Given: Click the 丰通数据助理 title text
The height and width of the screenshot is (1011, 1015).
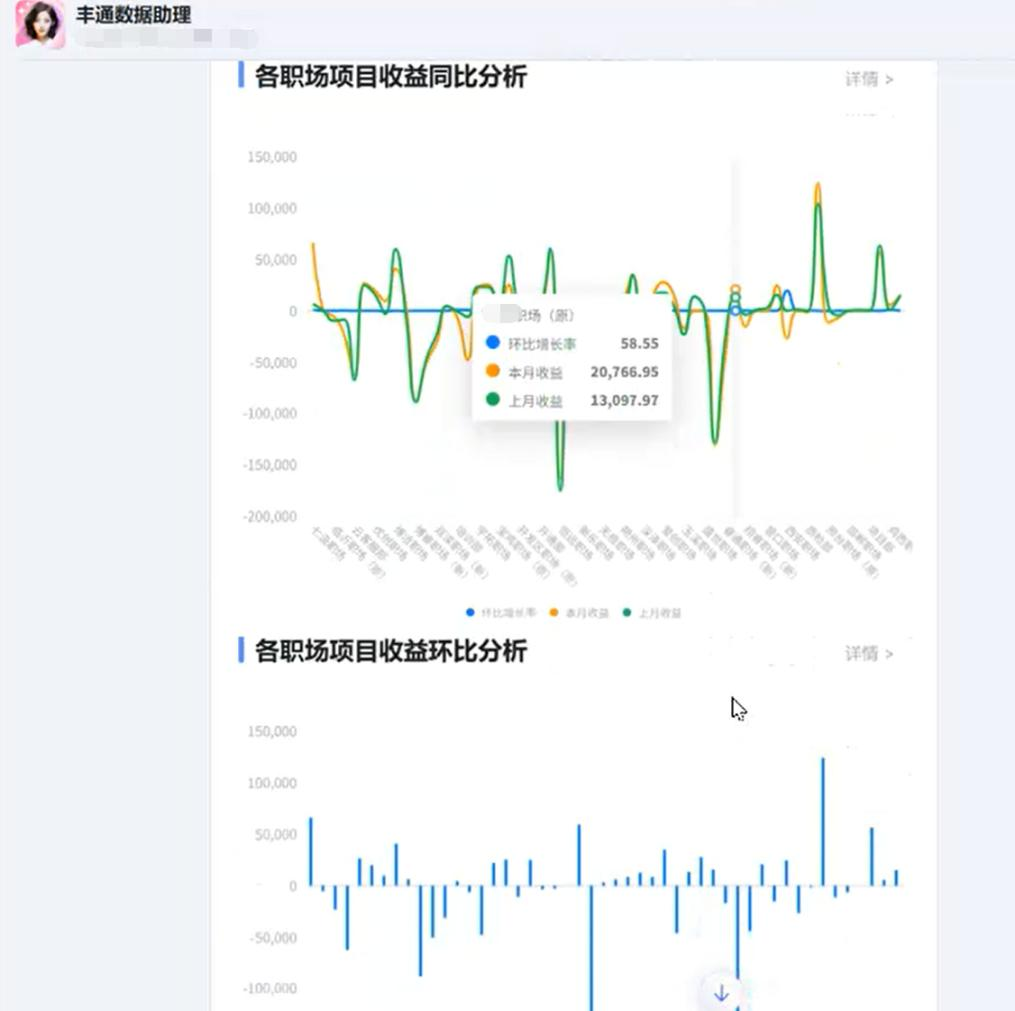Looking at the screenshot, I should (x=133, y=15).
